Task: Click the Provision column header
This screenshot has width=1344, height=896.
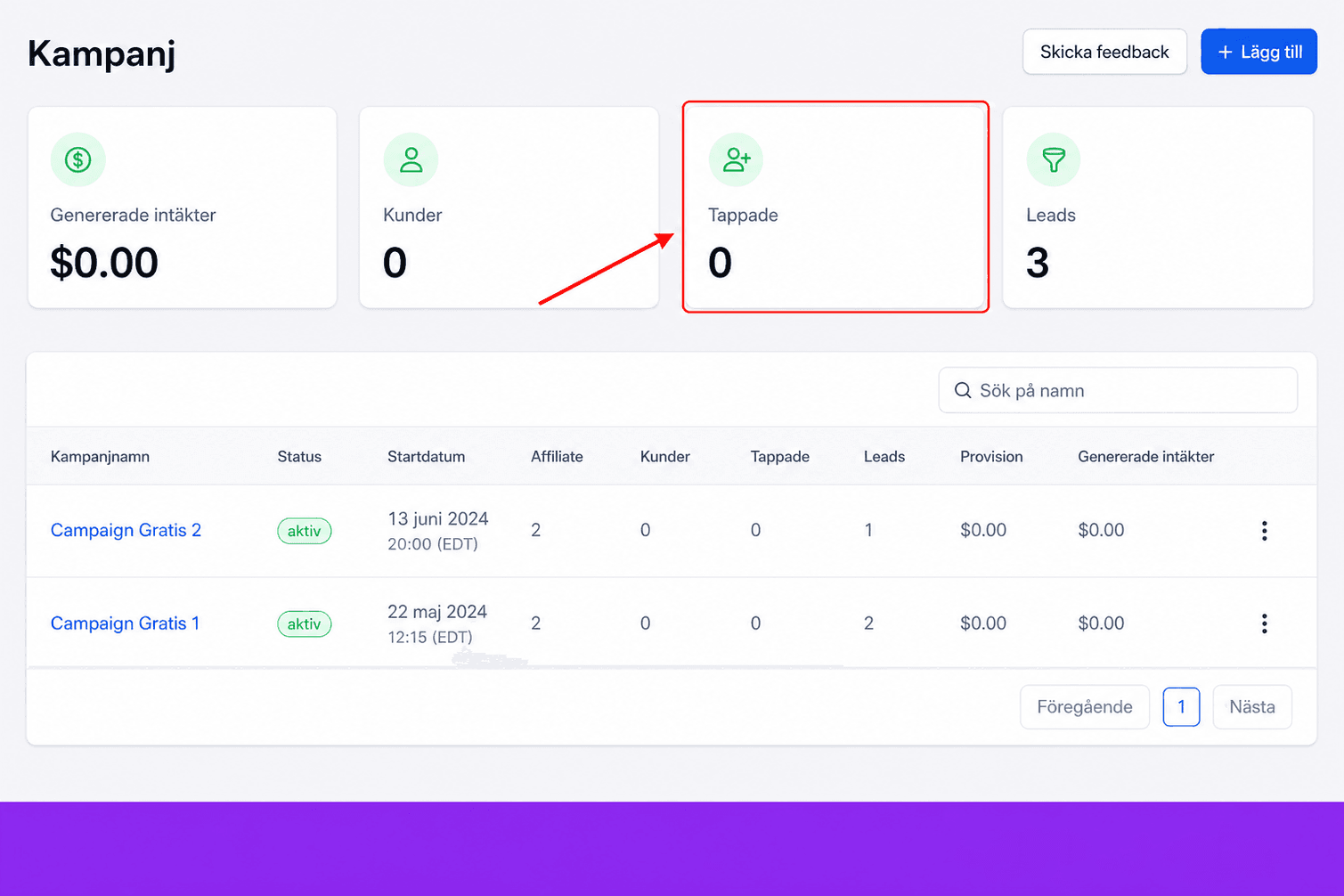Action: pos(991,457)
